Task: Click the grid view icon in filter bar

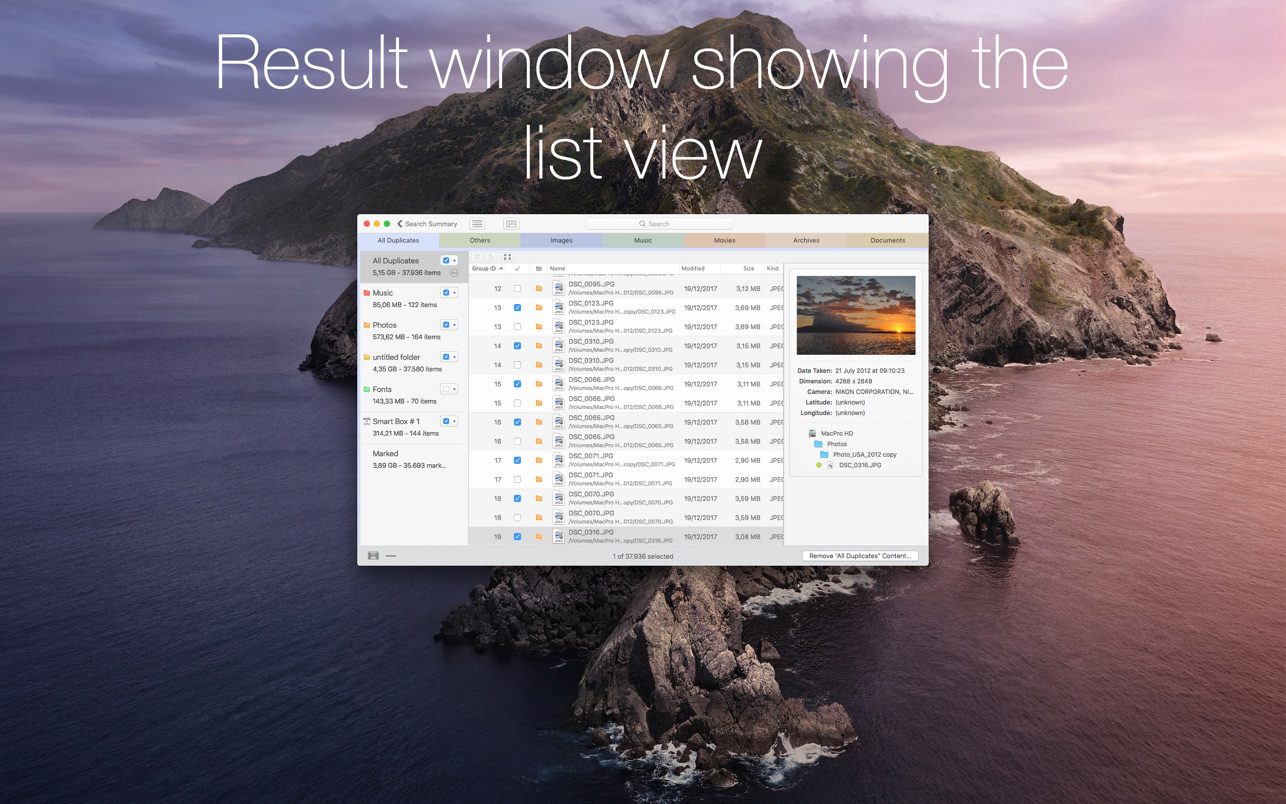Action: [x=507, y=257]
